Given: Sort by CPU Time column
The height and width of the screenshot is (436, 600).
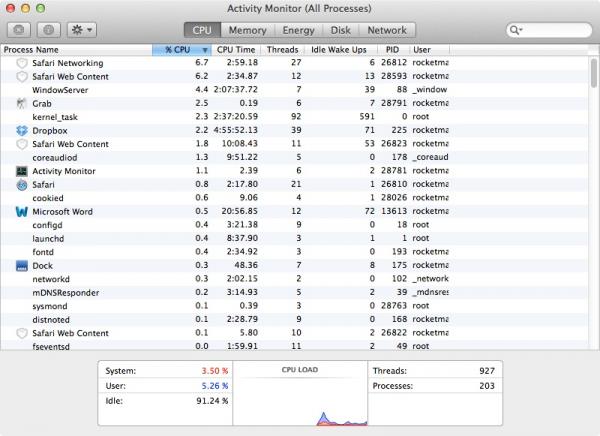Looking at the screenshot, I should point(236,50).
